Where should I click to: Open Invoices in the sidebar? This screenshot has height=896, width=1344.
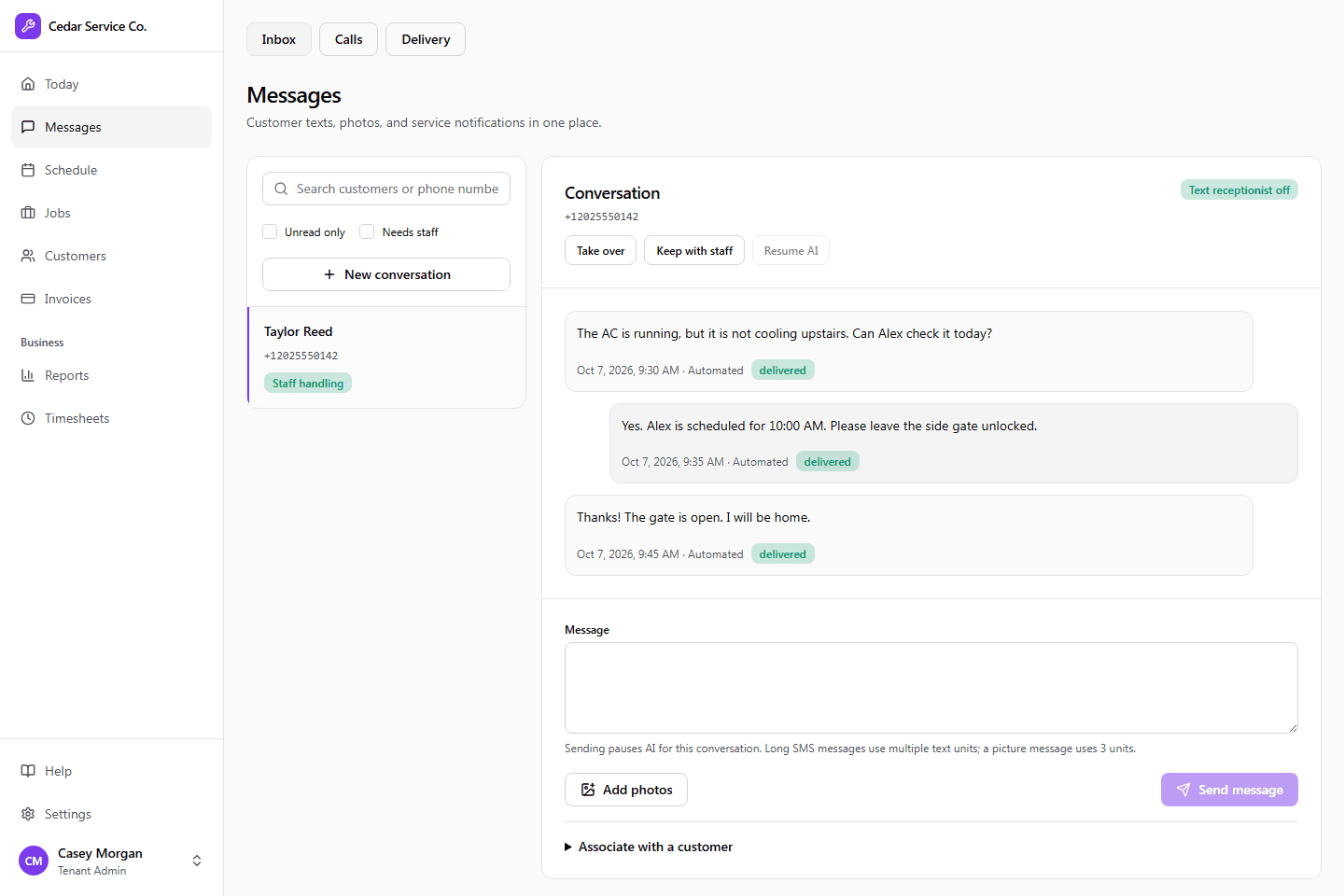point(111,299)
